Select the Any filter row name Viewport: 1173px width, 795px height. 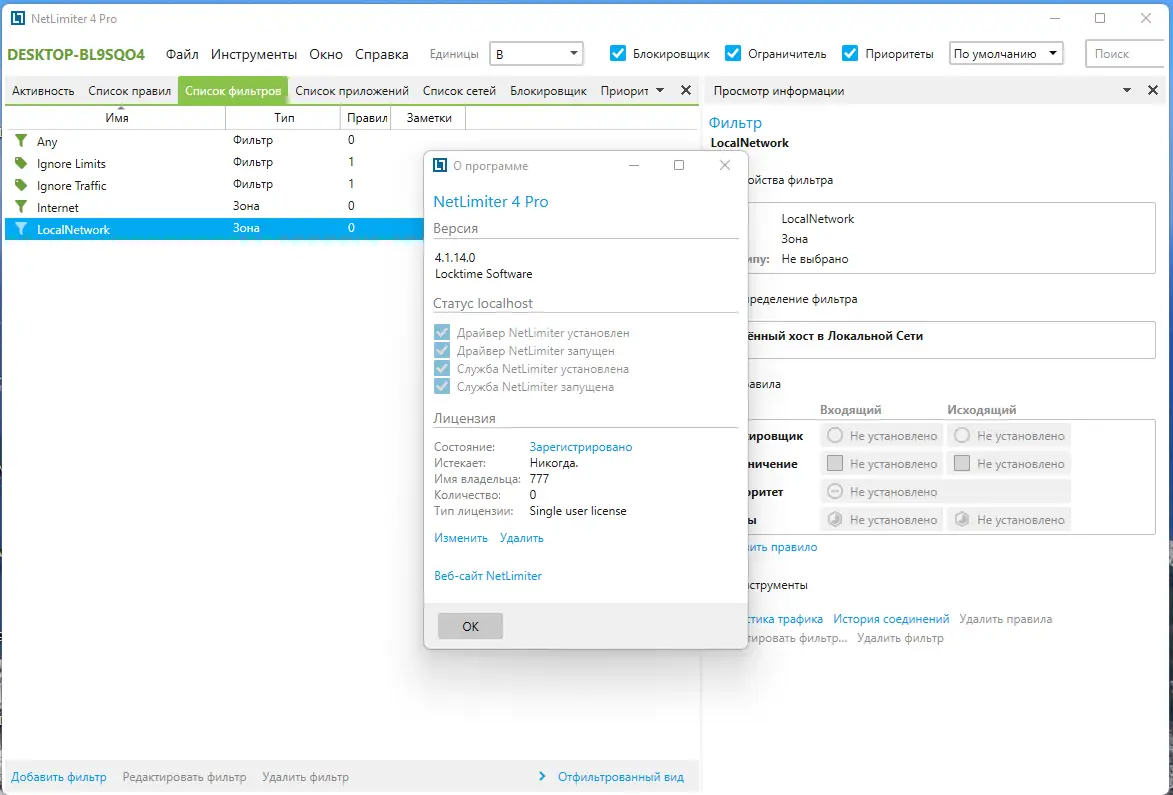click(46, 141)
